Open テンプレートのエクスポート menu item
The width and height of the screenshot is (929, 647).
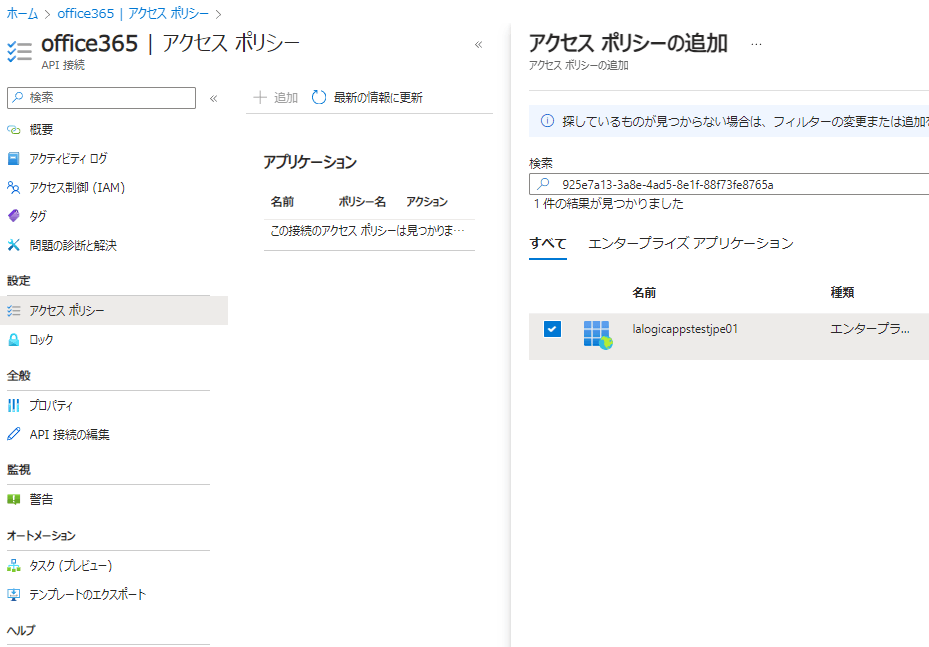coord(88,595)
